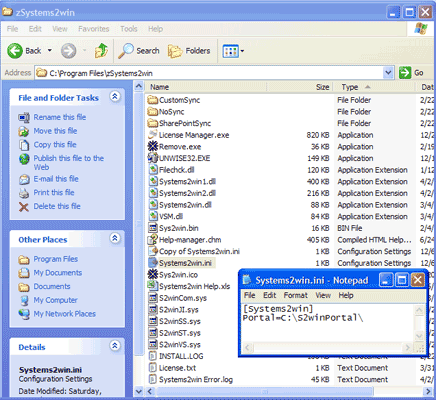Open My Documents in Other Places
The height and width of the screenshot is (400, 436).
pos(58,273)
